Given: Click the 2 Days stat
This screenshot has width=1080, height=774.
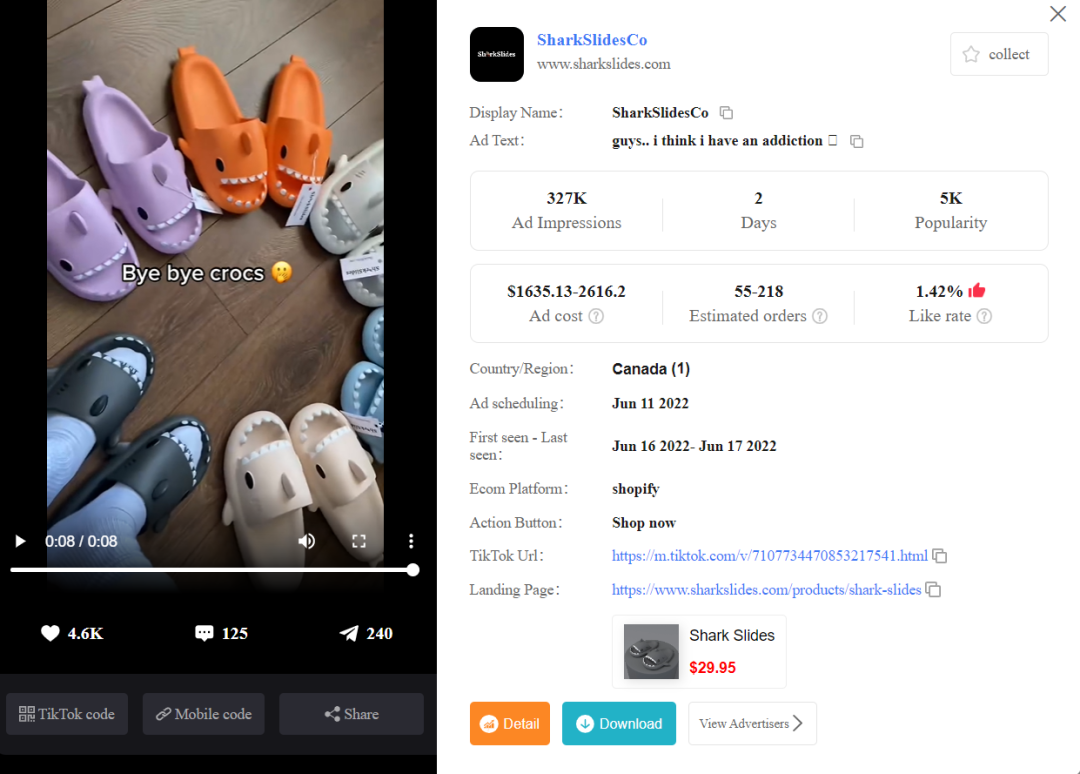Looking at the screenshot, I should click(x=758, y=211).
